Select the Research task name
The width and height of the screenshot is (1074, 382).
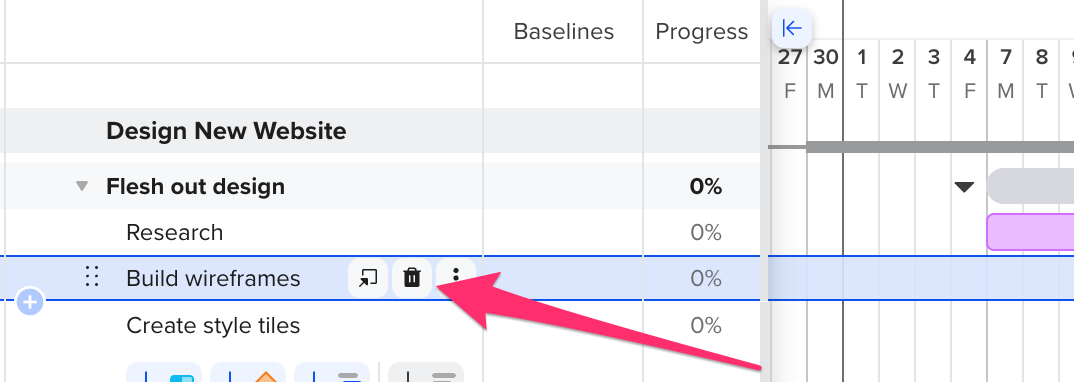(175, 233)
